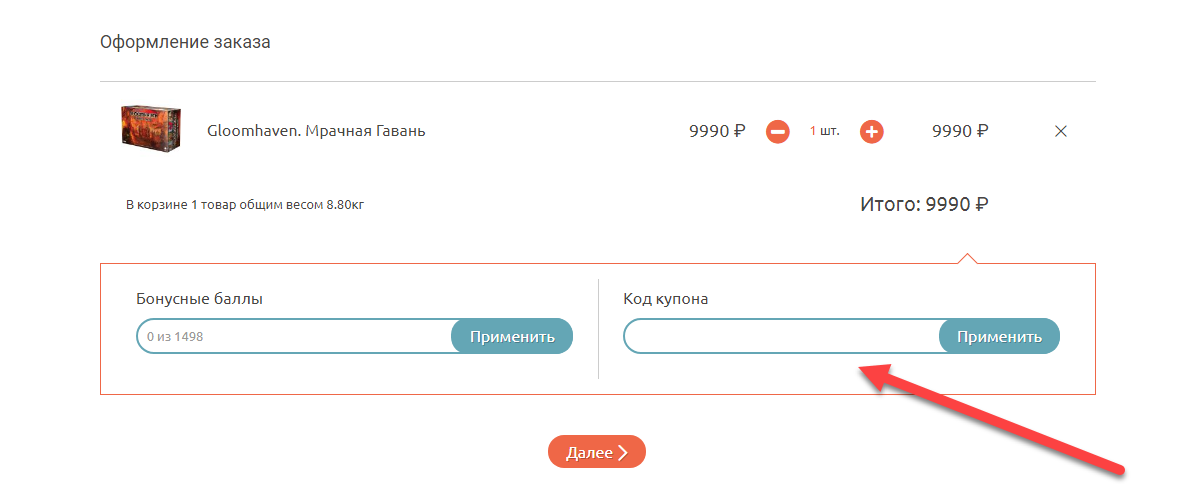Screen dimensions: 1198x503
Task: Click the cart weight summary text
Action: pyautogui.click(x=252, y=205)
